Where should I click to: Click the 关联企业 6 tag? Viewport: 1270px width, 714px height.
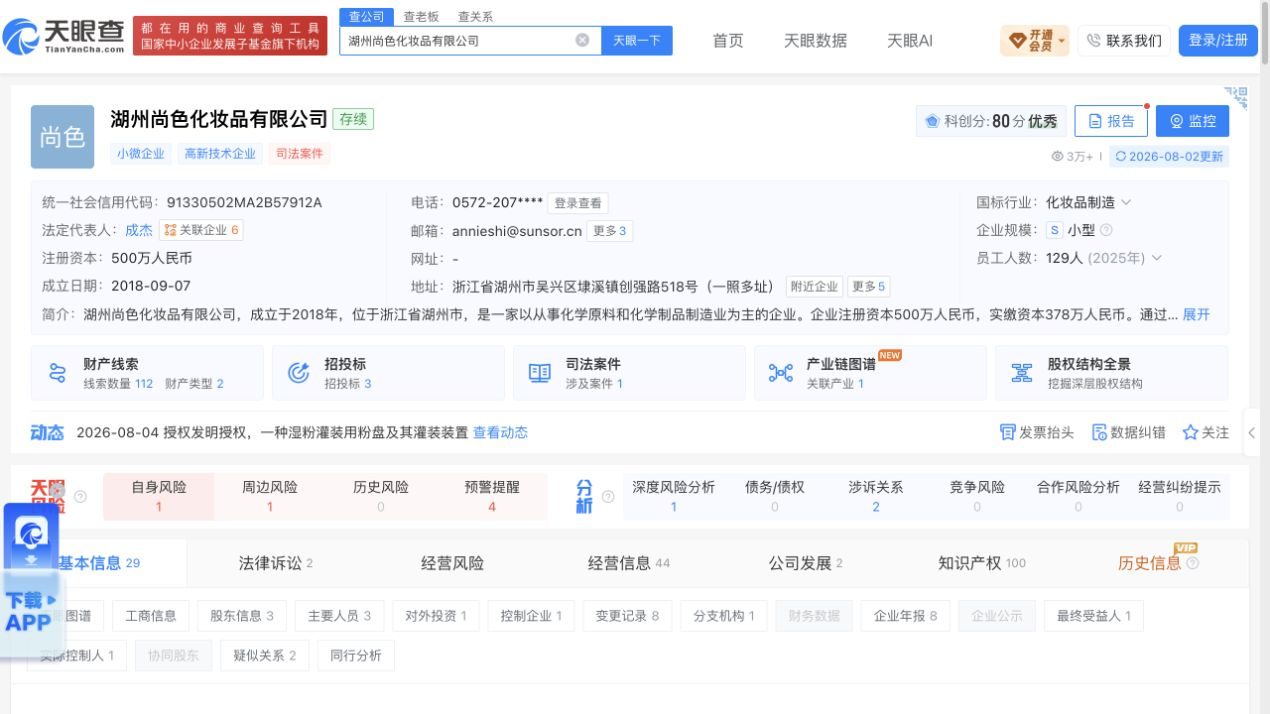(x=201, y=230)
